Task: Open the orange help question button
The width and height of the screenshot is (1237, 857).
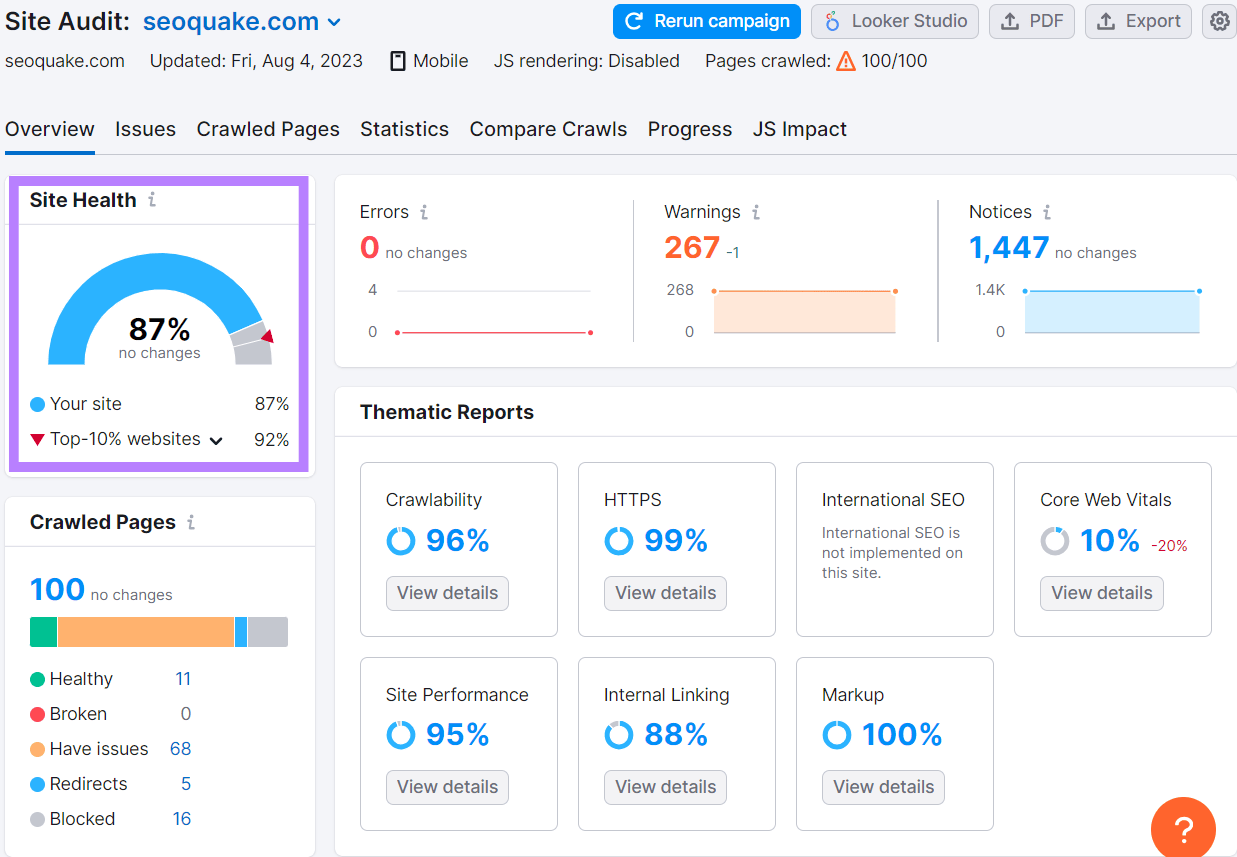Action: tap(1183, 829)
